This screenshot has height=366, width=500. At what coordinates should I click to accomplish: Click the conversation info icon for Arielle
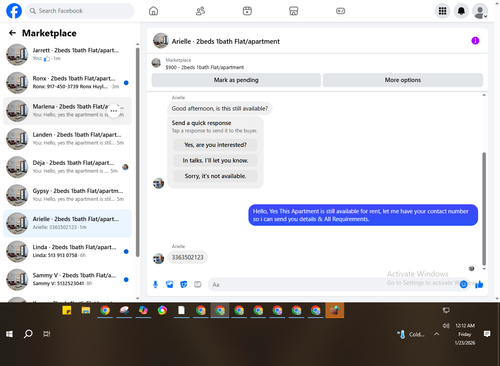475,41
